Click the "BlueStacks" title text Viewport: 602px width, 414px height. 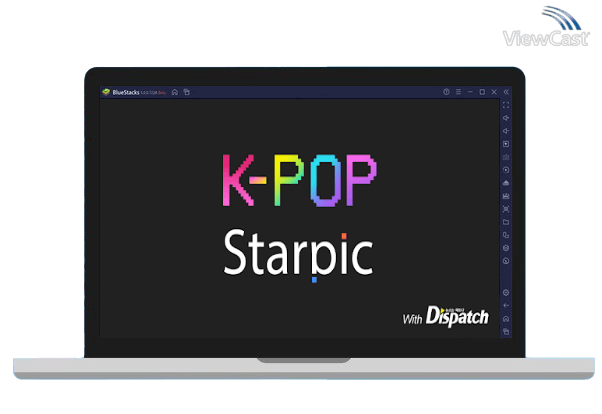click(x=126, y=93)
